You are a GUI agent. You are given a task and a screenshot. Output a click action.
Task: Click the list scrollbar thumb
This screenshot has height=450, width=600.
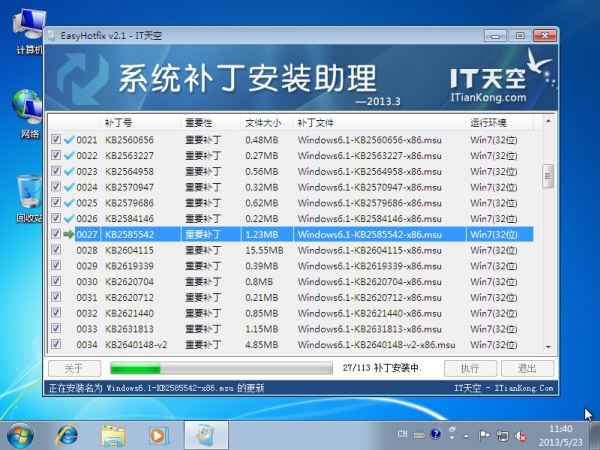pos(548,176)
